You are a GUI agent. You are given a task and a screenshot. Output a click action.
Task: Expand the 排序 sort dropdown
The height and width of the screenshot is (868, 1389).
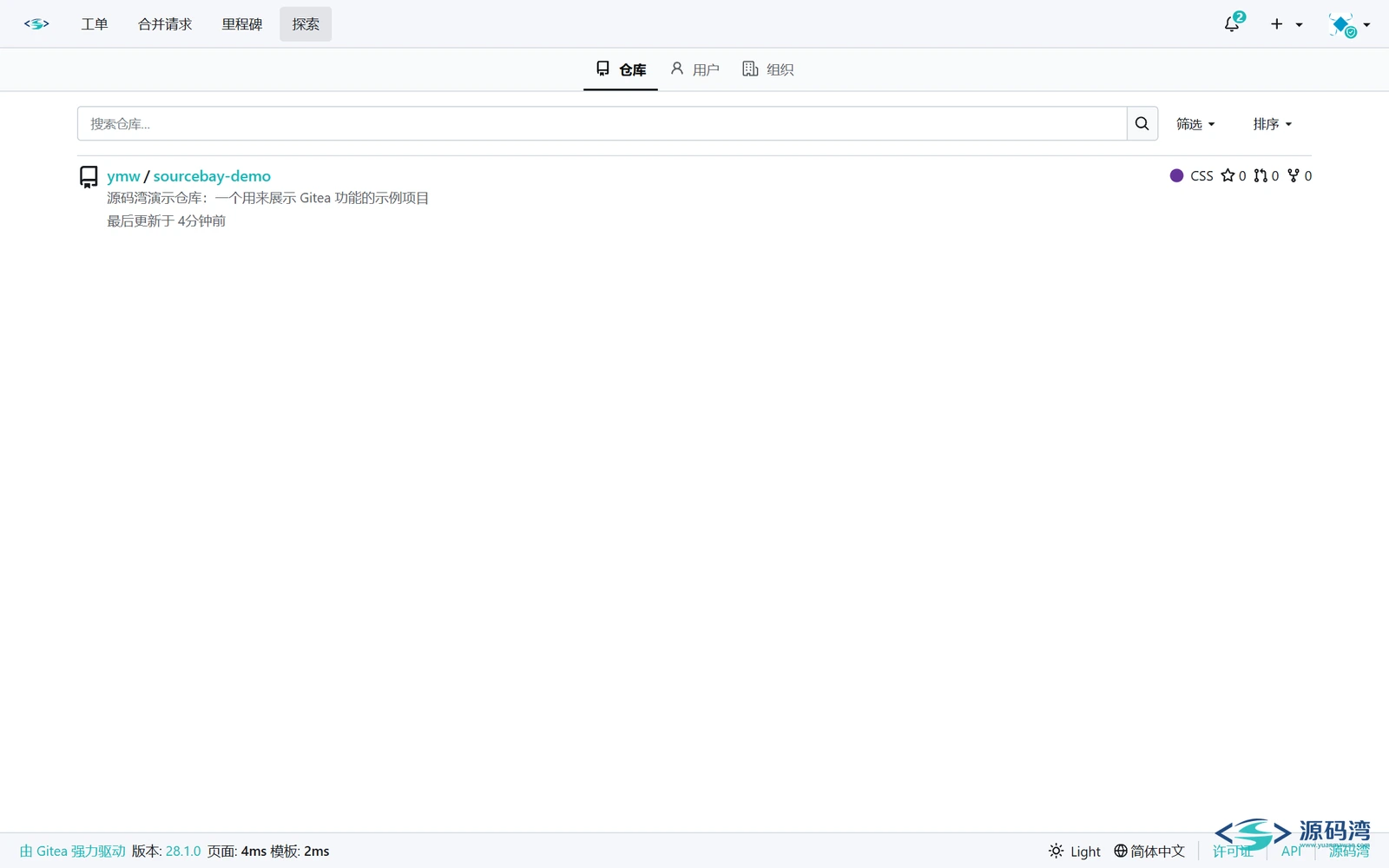coord(1273,124)
